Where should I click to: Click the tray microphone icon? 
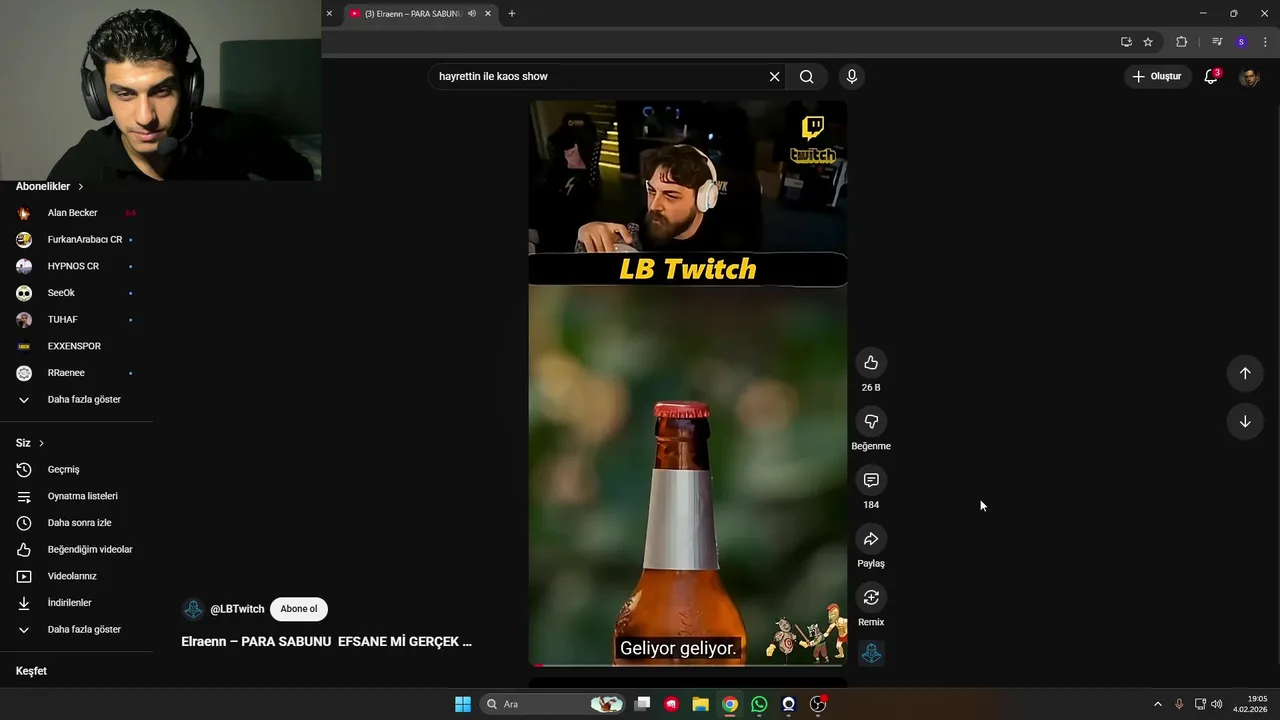pyautogui.click(x=1179, y=704)
